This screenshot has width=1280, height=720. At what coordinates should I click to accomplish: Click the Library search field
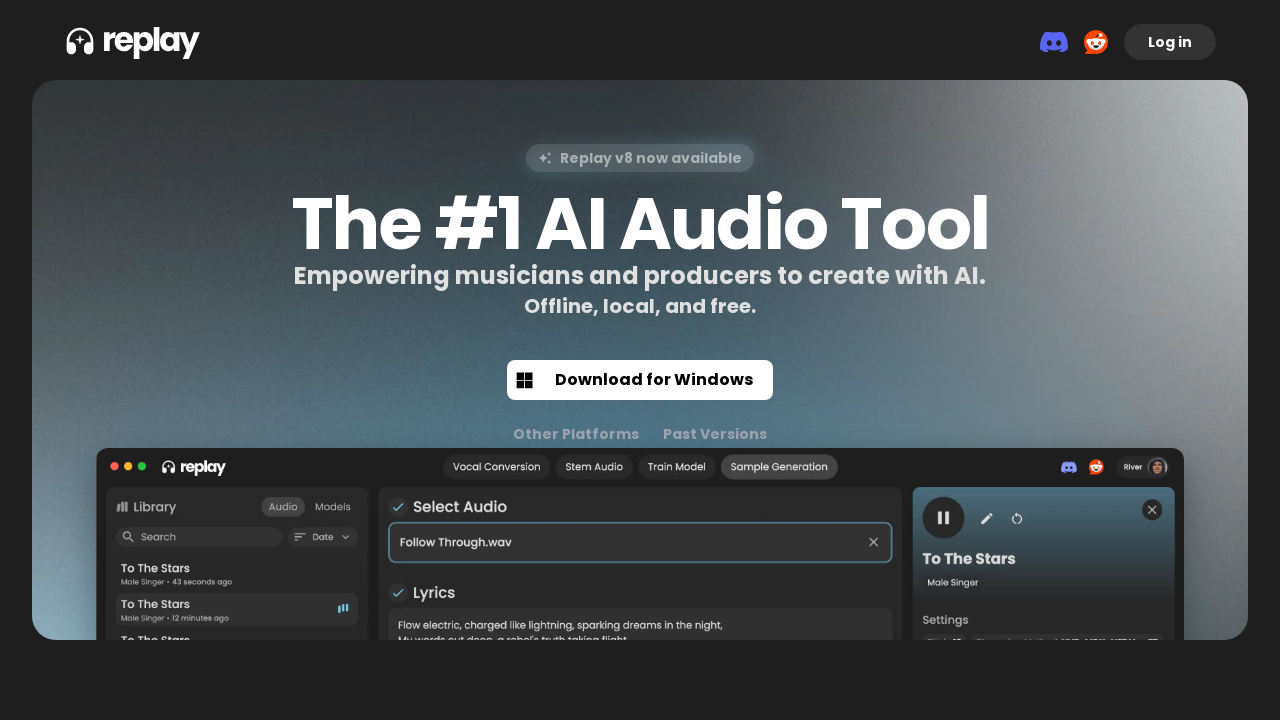(199, 537)
